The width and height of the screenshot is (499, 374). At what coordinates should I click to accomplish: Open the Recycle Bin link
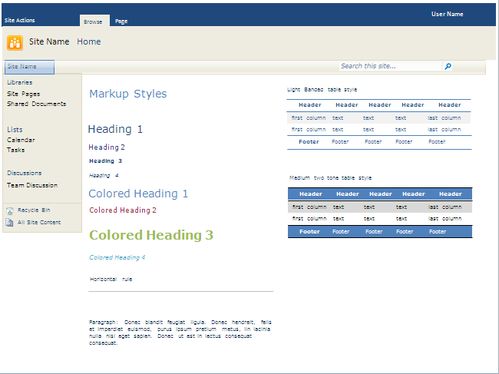pyautogui.click(x=34, y=210)
